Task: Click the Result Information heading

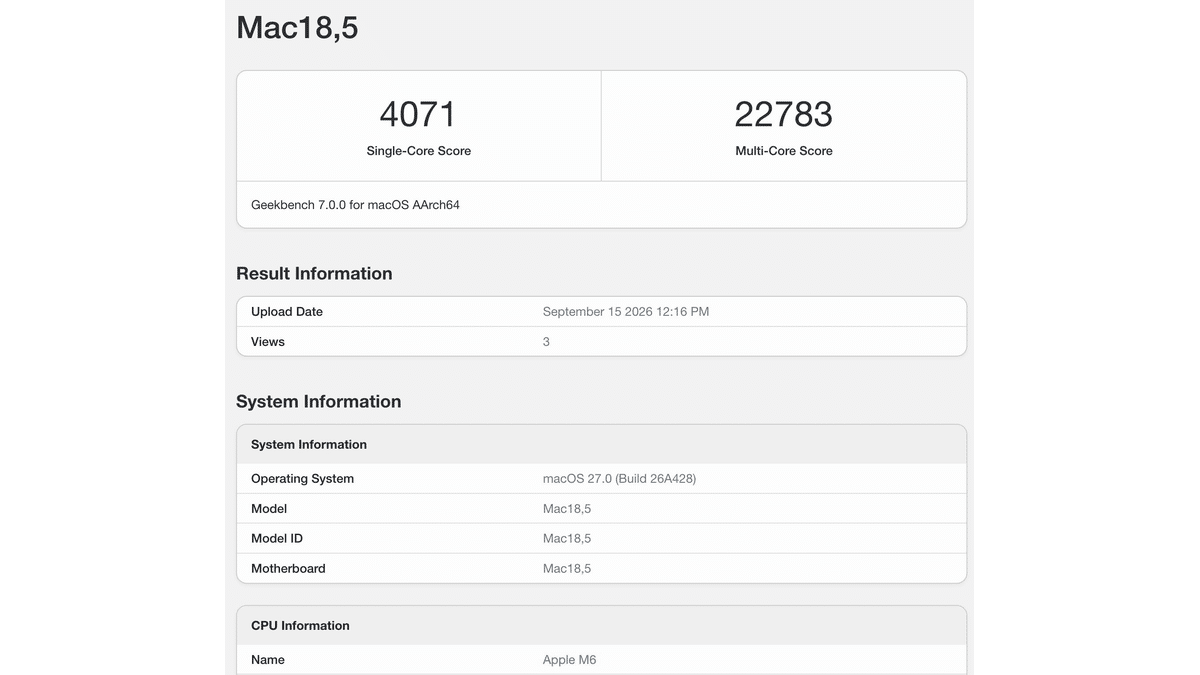Action: click(x=314, y=274)
